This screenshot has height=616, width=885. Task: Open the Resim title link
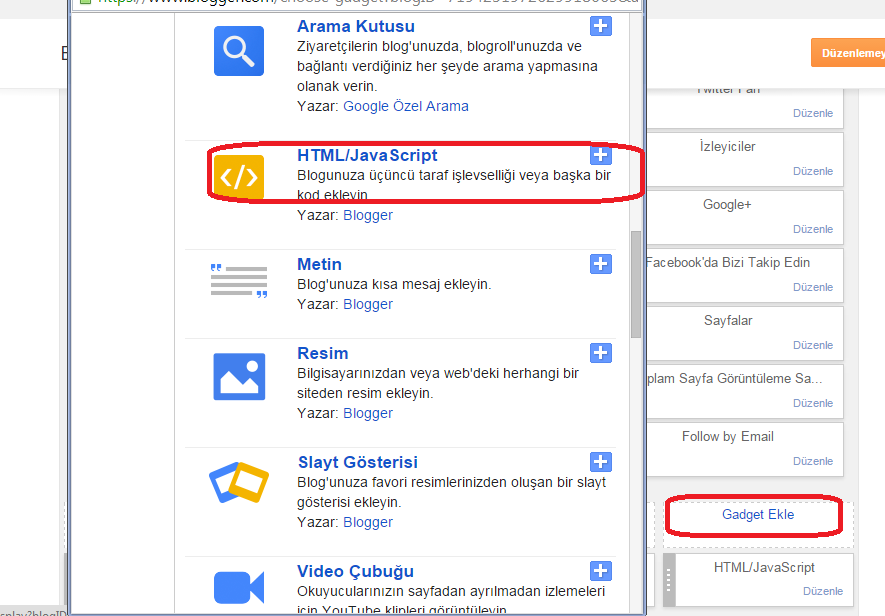pos(322,353)
